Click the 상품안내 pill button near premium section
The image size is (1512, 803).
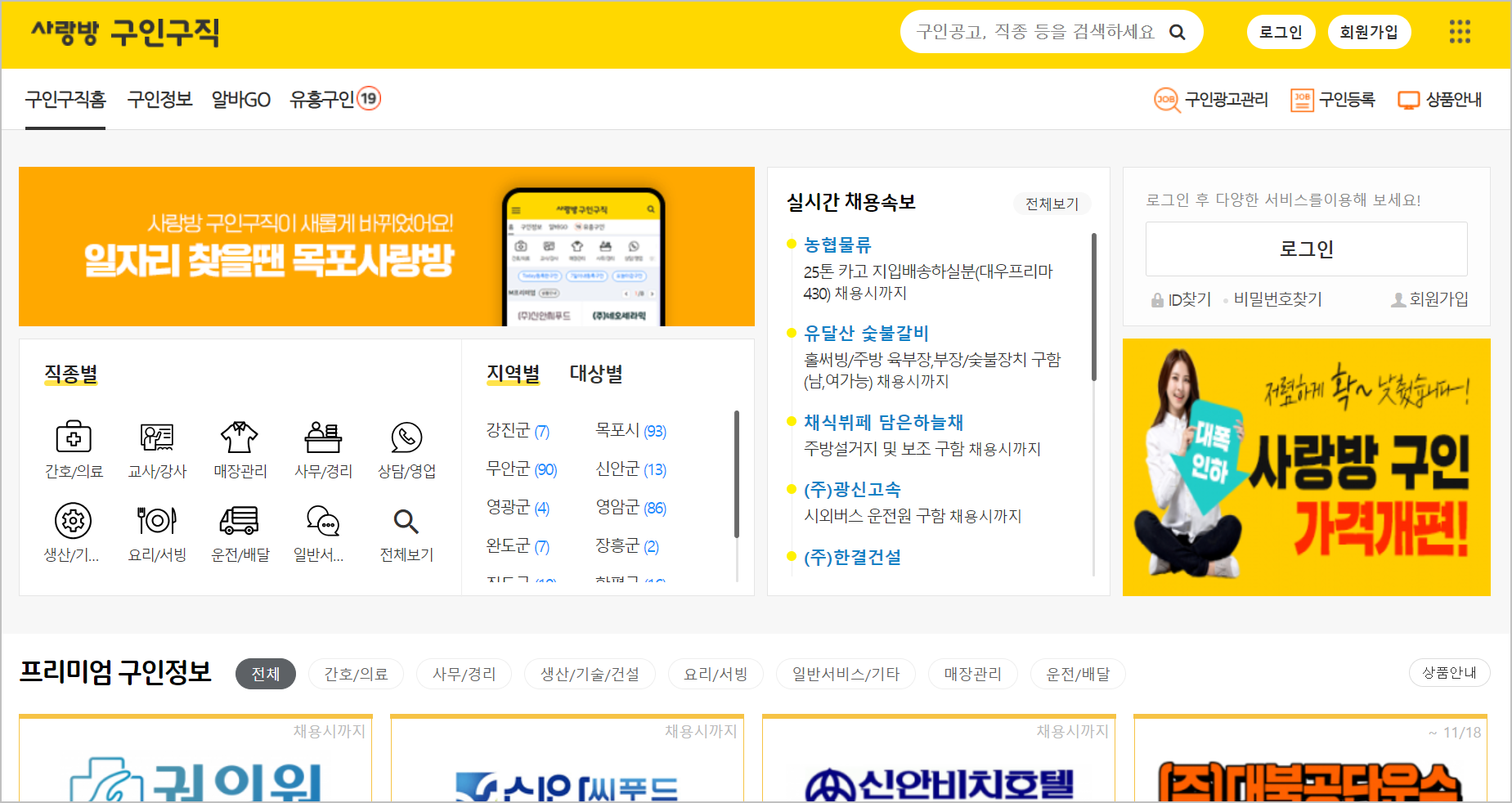tap(1449, 672)
